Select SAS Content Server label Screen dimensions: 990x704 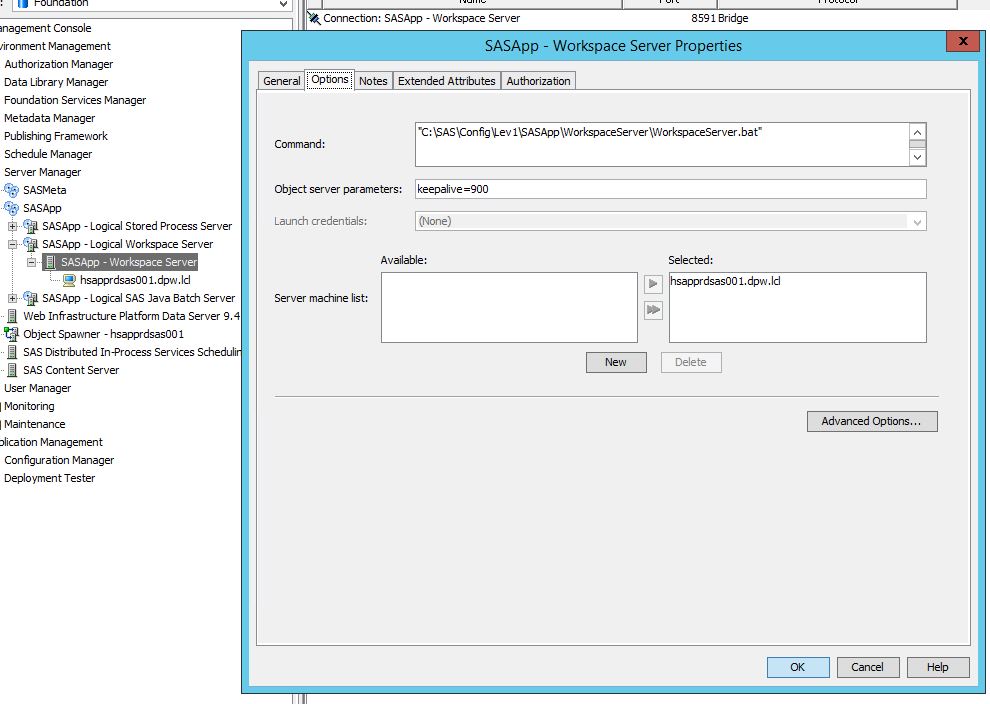[71, 370]
